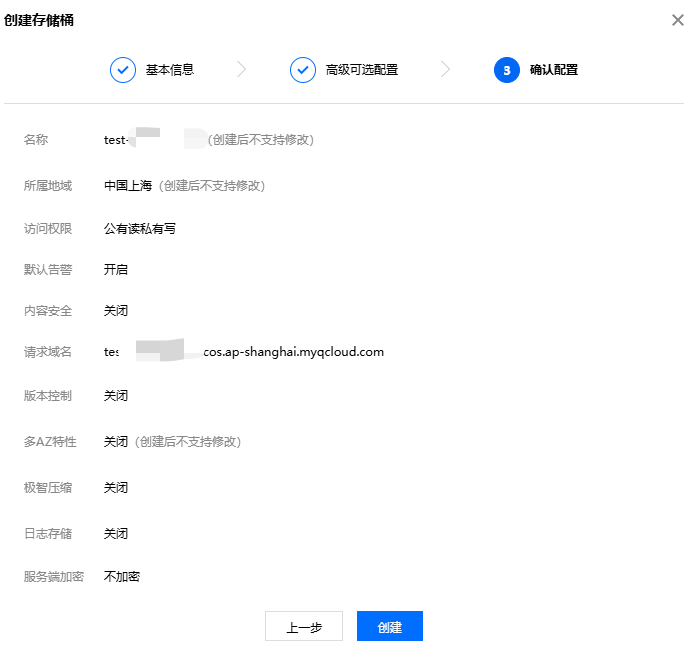Close the 创建存储桶 dialog with X
This screenshot has height=658, width=691.
(677, 20)
